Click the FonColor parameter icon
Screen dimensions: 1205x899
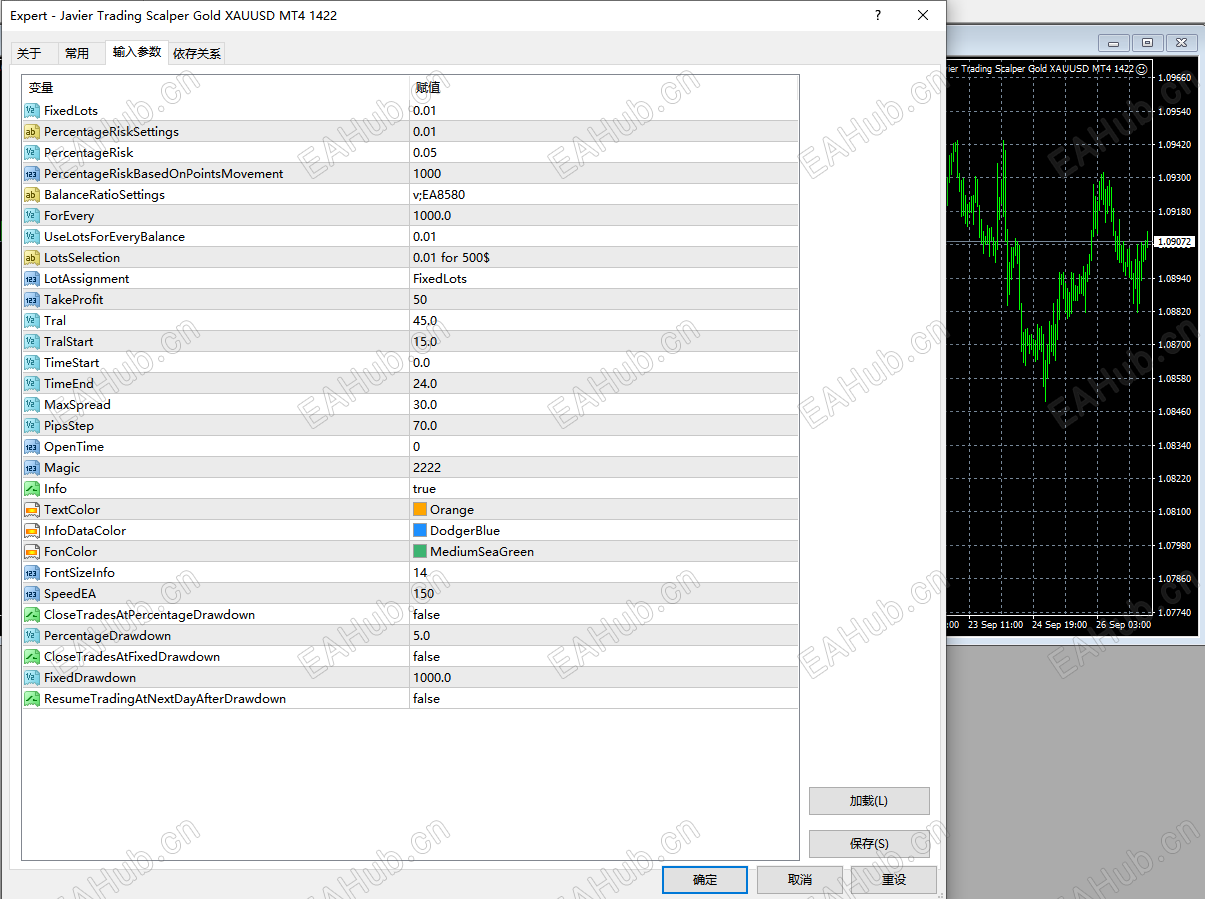pyautogui.click(x=32, y=552)
